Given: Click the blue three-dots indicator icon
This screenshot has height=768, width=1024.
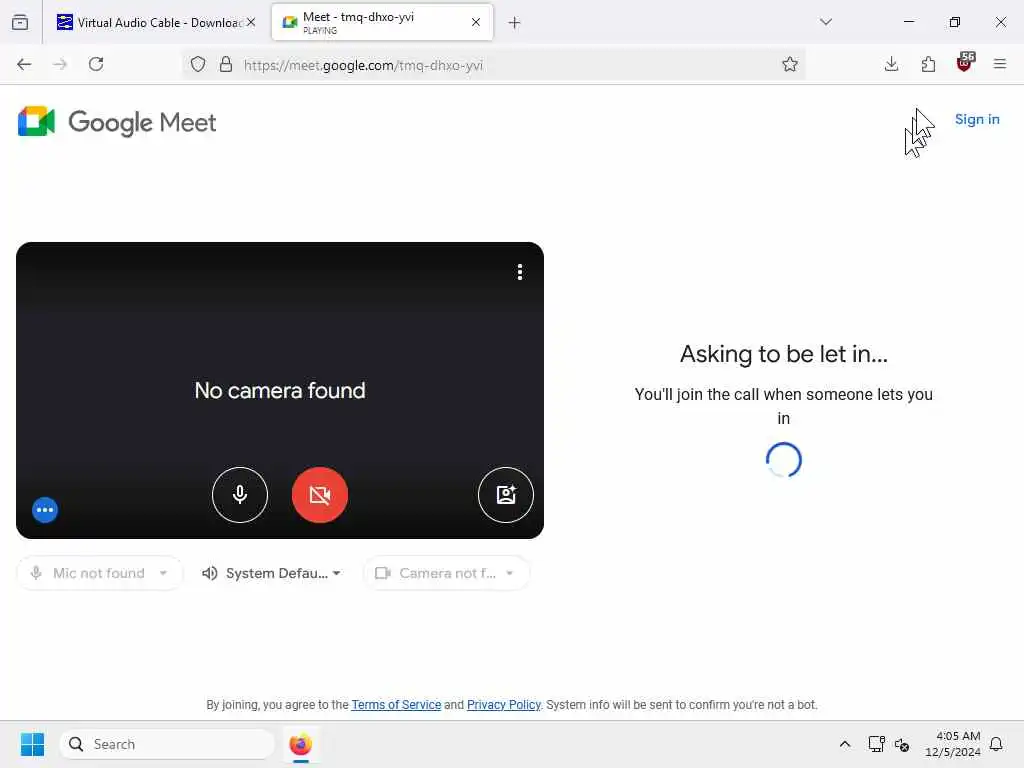Looking at the screenshot, I should 45,510.
